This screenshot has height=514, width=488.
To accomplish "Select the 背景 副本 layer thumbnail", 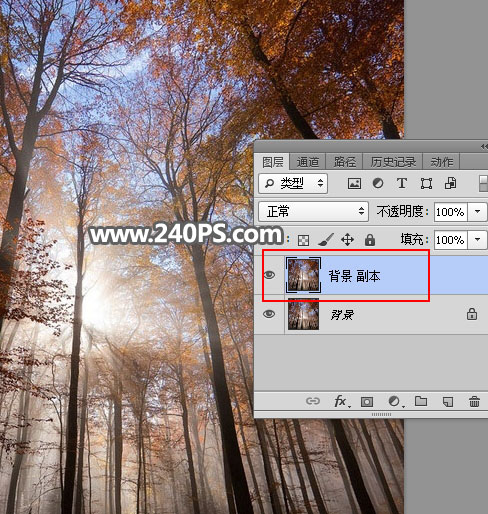I will [x=303, y=275].
